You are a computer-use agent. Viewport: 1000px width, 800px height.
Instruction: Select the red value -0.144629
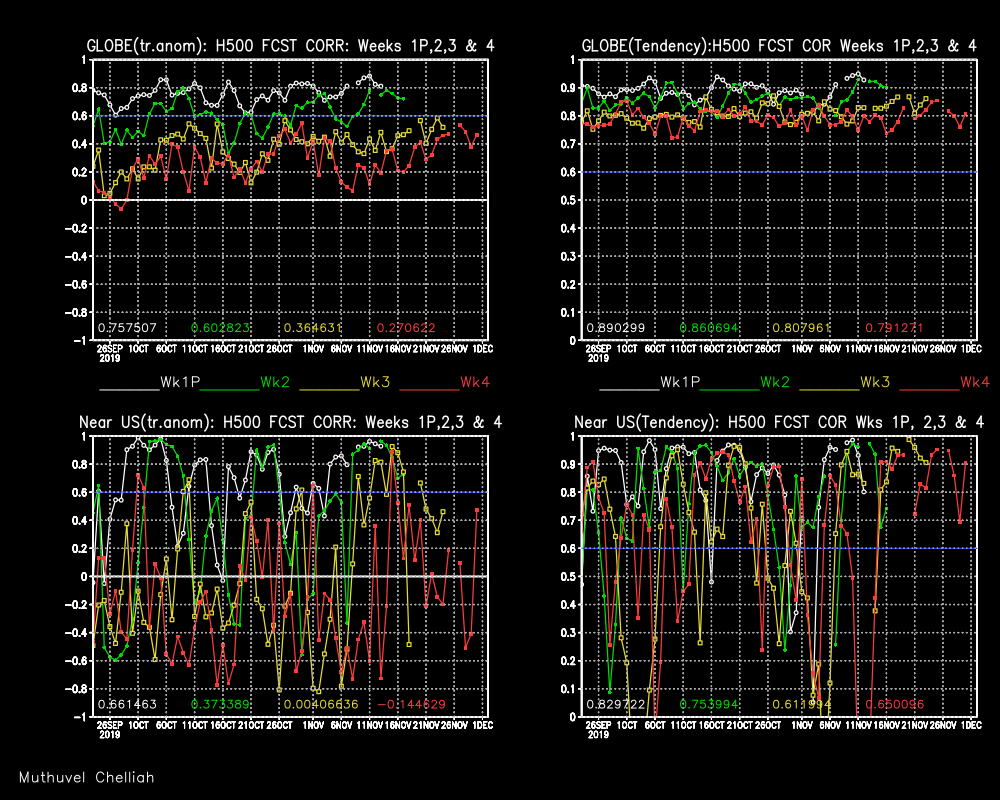click(411, 704)
